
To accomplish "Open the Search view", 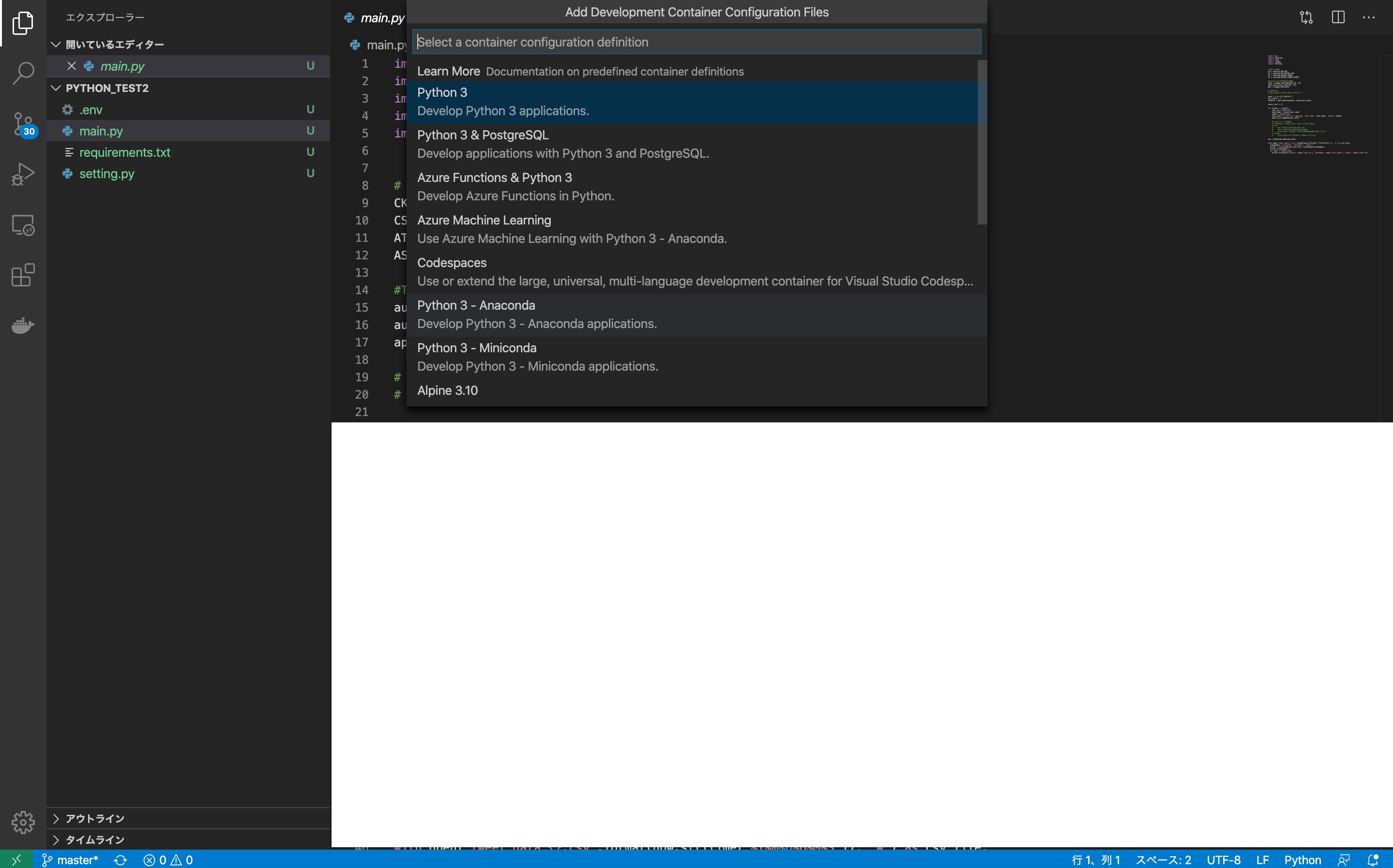I will tap(23, 73).
